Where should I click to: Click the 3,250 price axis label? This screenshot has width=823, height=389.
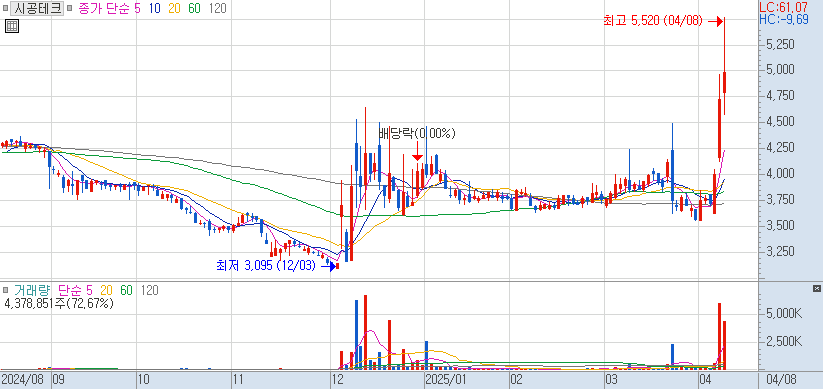click(779, 252)
